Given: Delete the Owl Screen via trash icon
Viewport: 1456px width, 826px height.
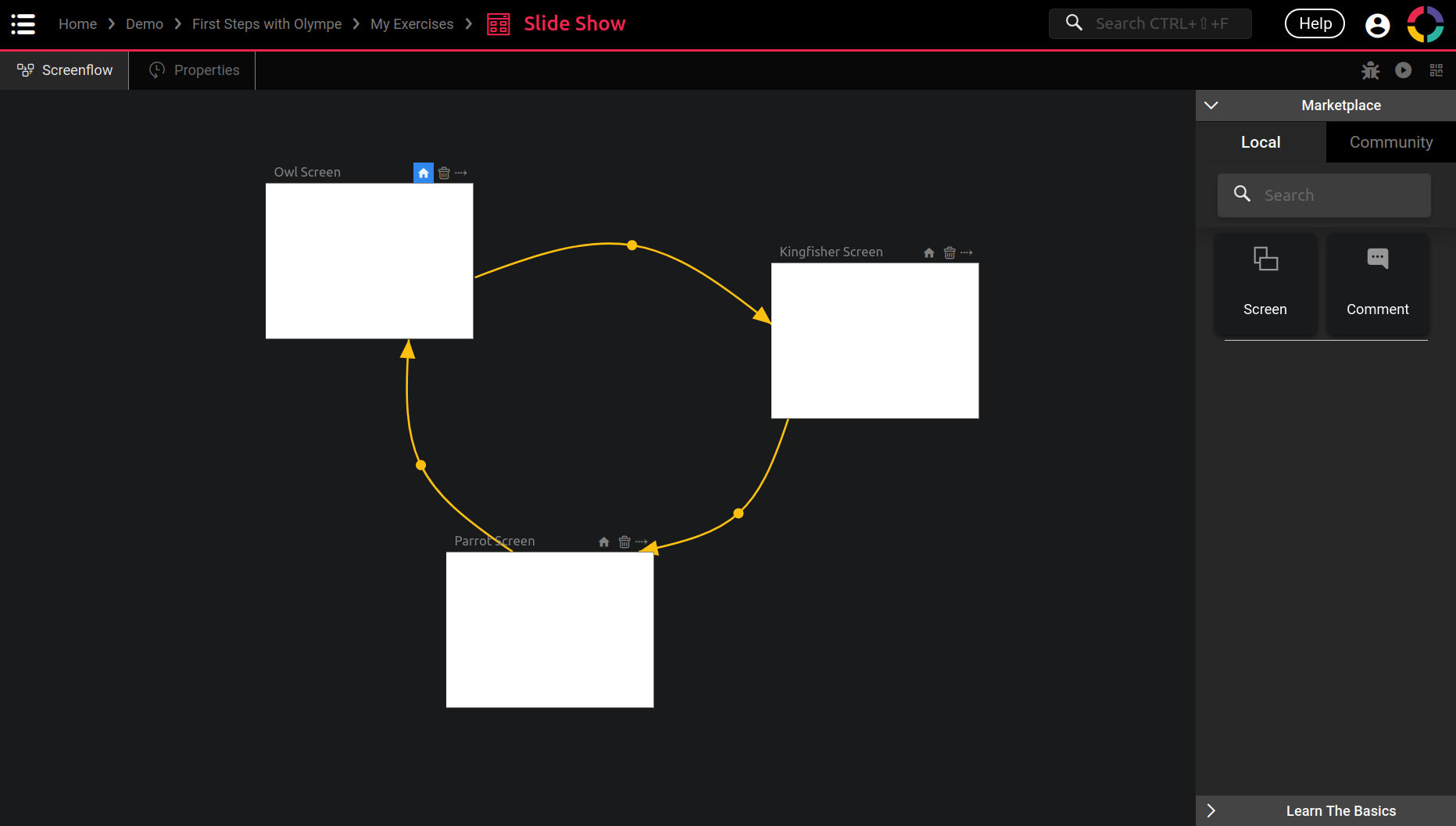Looking at the screenshot, I should pyautogui.click(x=444, y=173).
